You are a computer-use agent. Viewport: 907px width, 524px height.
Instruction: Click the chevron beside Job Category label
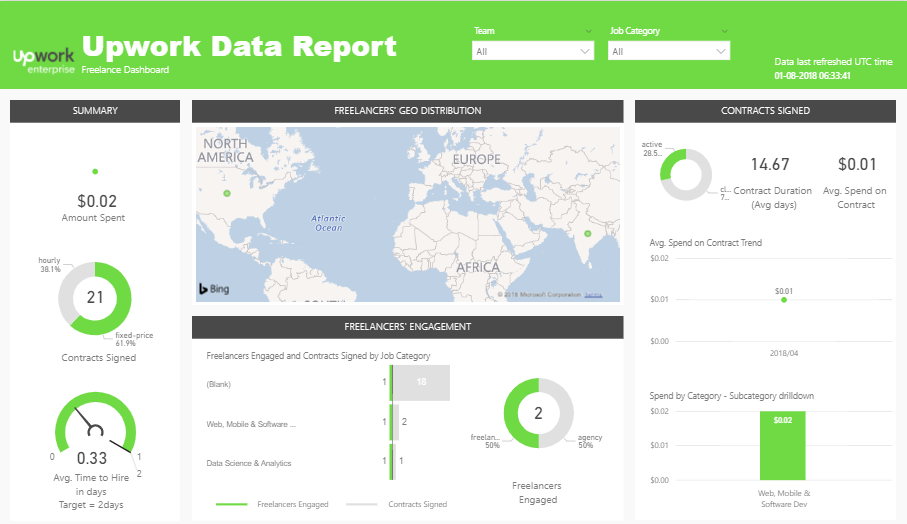click(725, 31)
